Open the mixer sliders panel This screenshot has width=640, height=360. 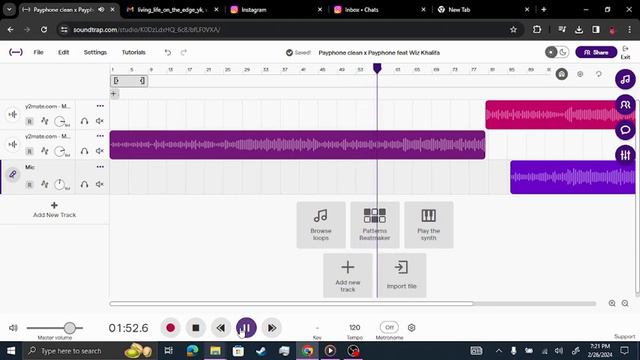coord(625,155)
